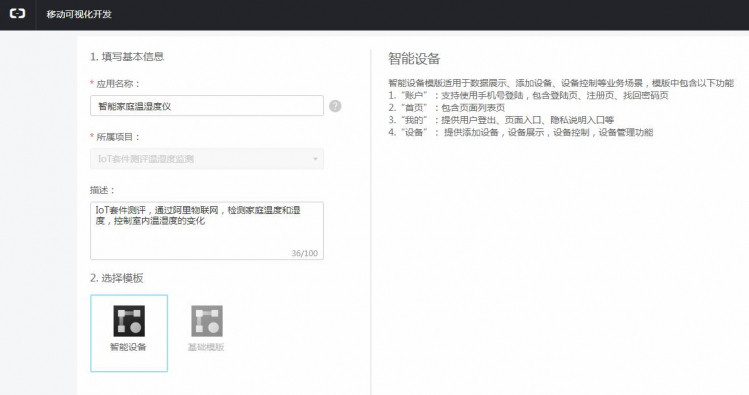Click the line starting with 2.“首页”
This screenshot has width=749, height=395.
click(x=446, y=107)
